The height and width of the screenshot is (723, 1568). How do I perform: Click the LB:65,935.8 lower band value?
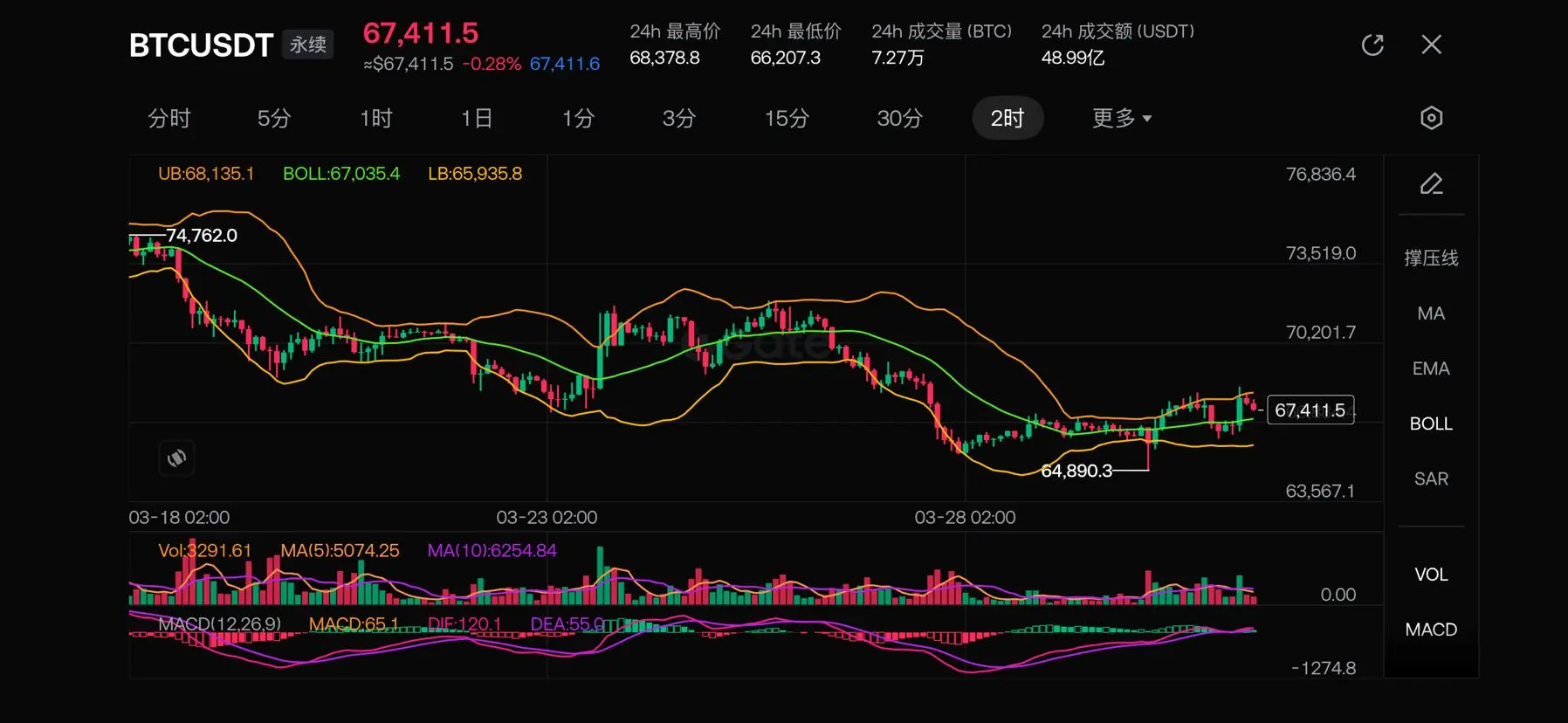click(x=475, y=174)
